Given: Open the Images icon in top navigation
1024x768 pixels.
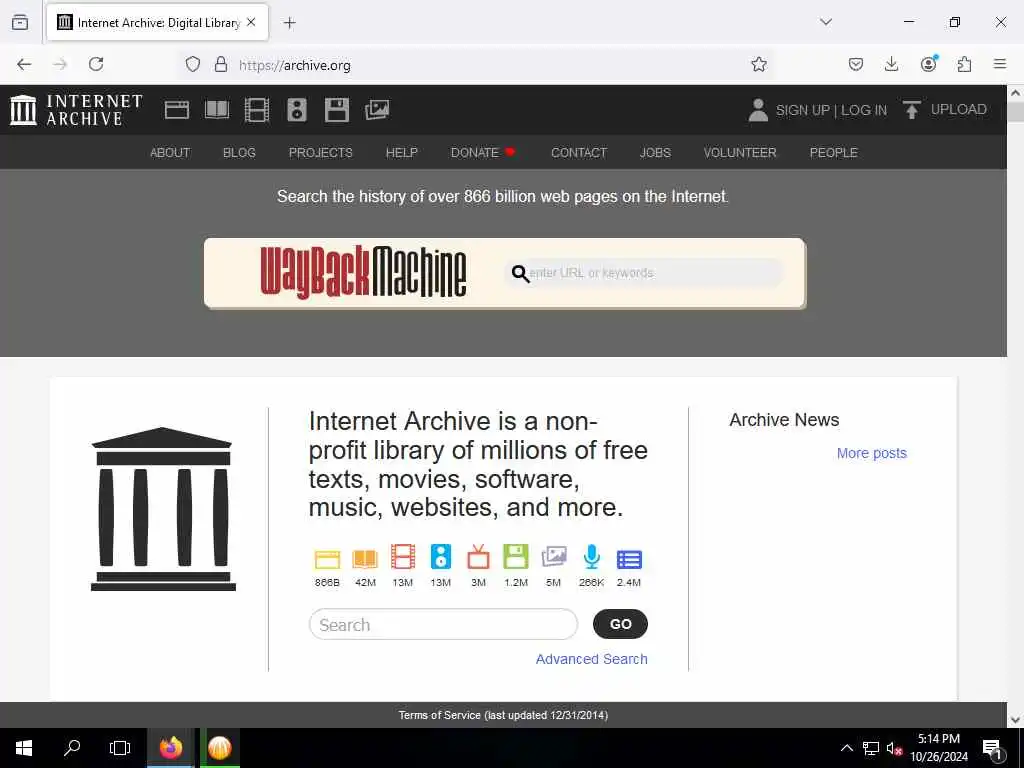Looking at the screenshot, I should [x=377, y=110].
